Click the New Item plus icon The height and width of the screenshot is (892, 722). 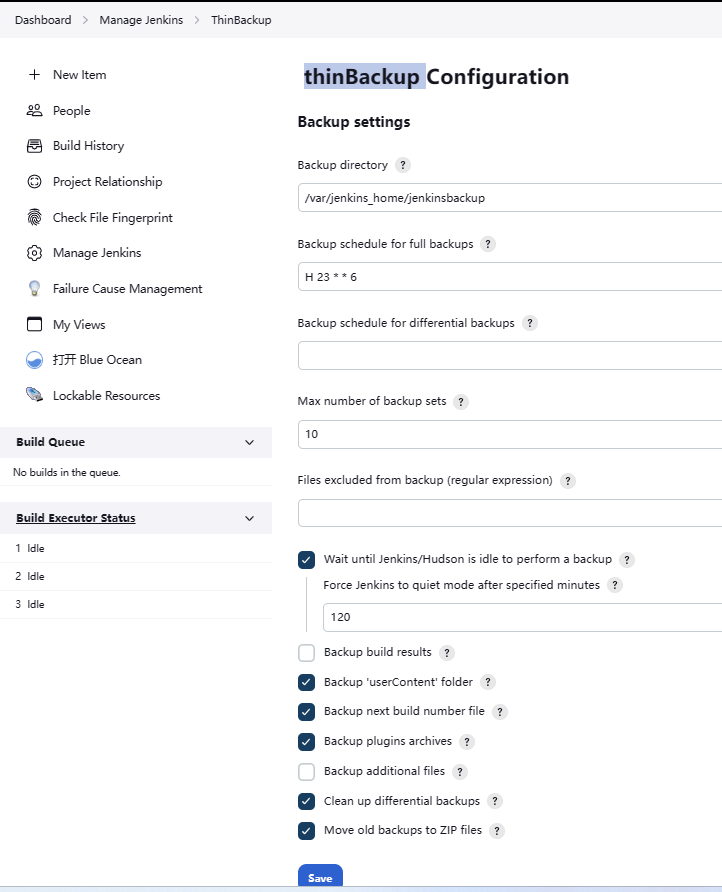coord(34,75)
